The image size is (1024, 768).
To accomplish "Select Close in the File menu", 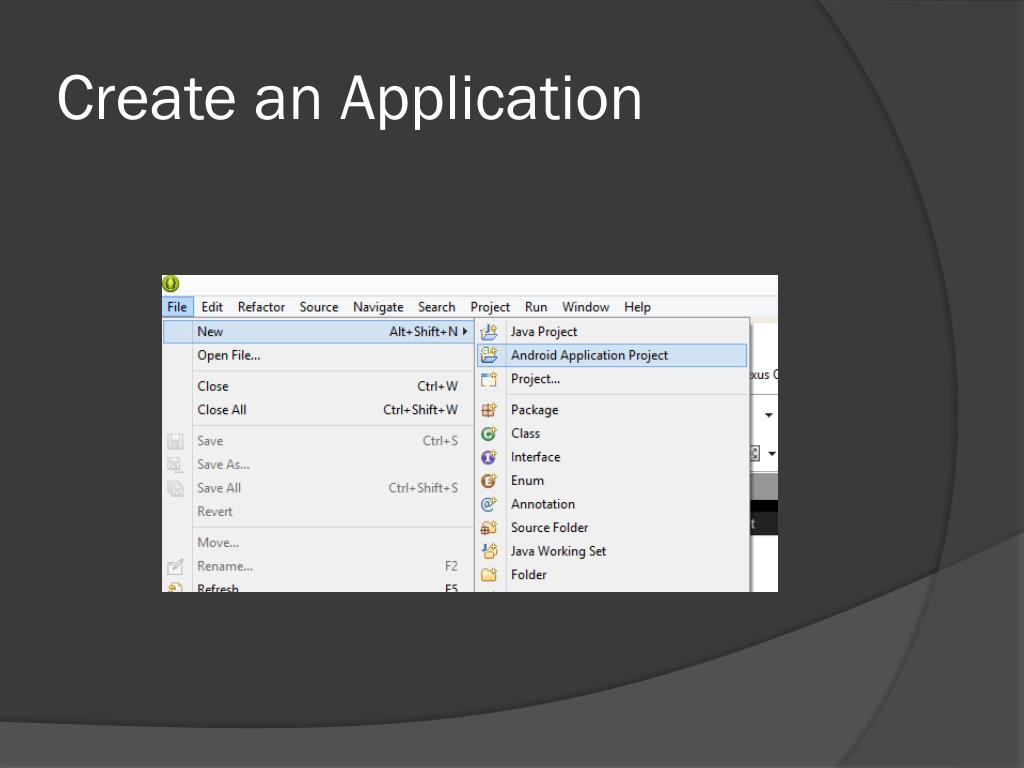I will pyautogui.click(x=319, y=387).
